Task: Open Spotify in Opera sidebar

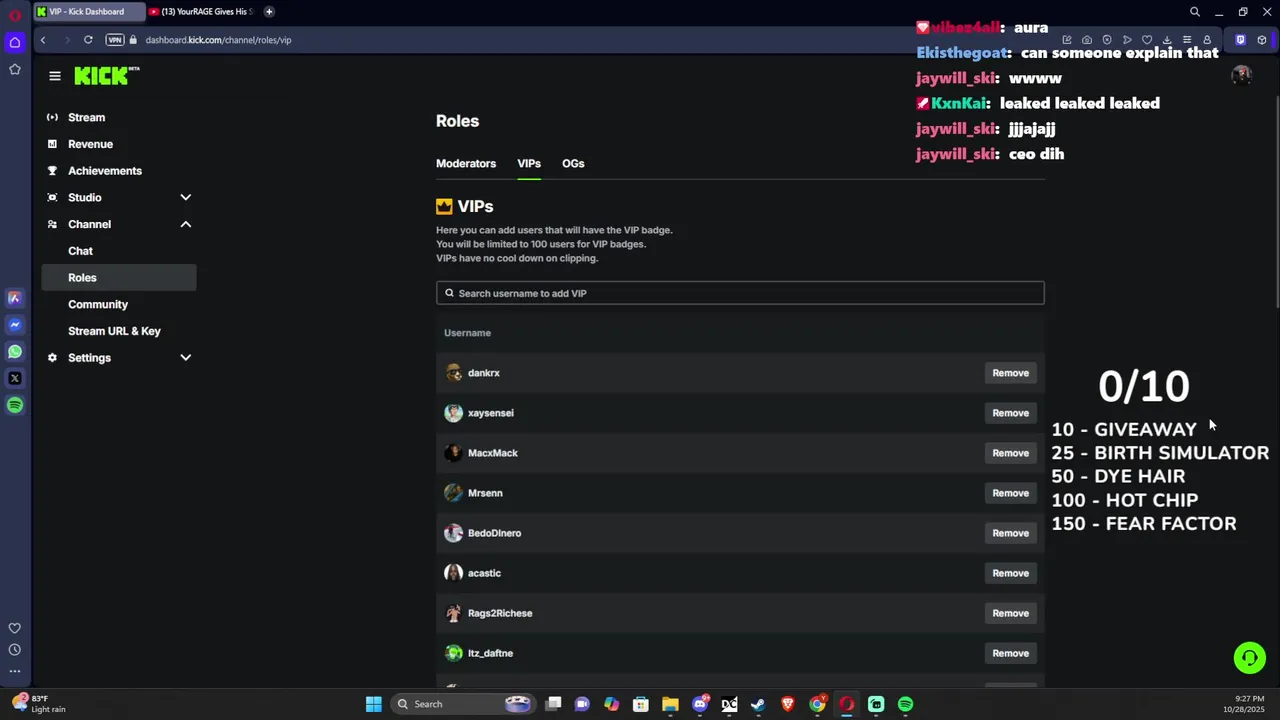Action: pos(15,405)
